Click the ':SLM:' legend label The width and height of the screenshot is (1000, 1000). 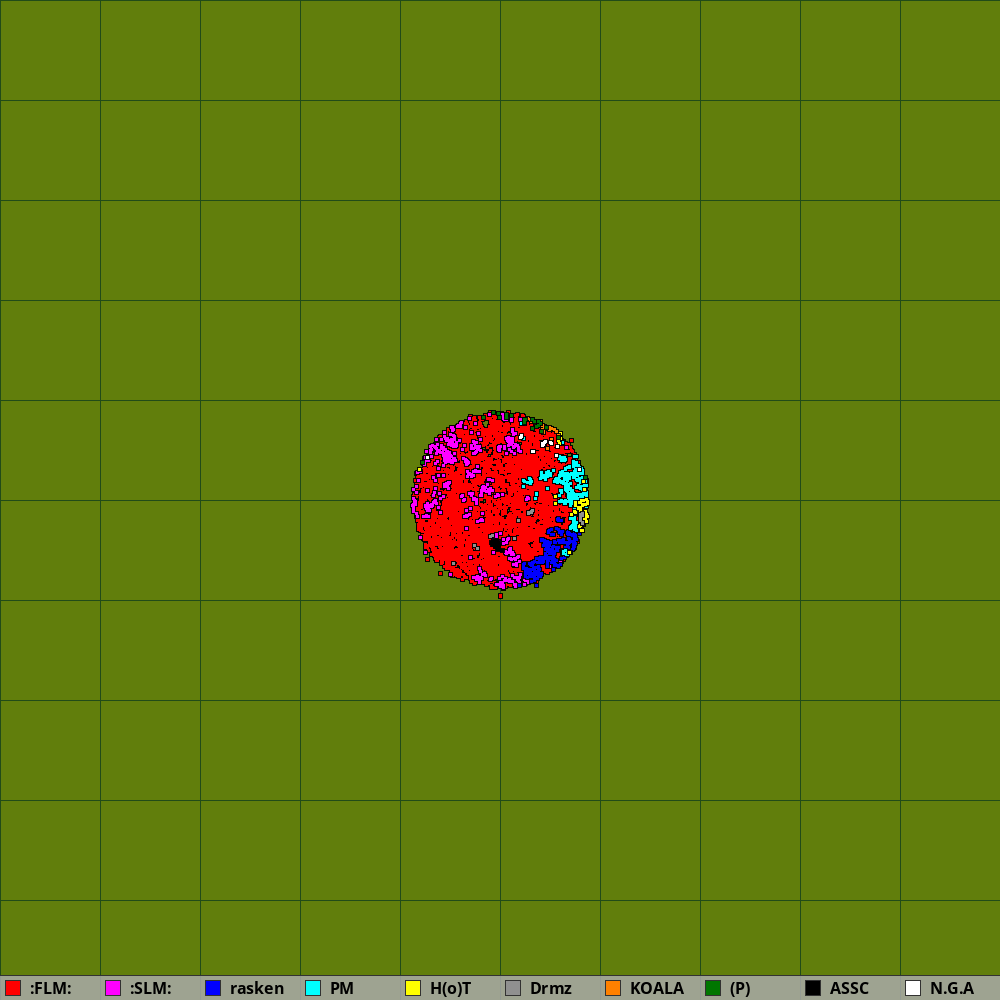pyautogui.click(x=151, y=988)
